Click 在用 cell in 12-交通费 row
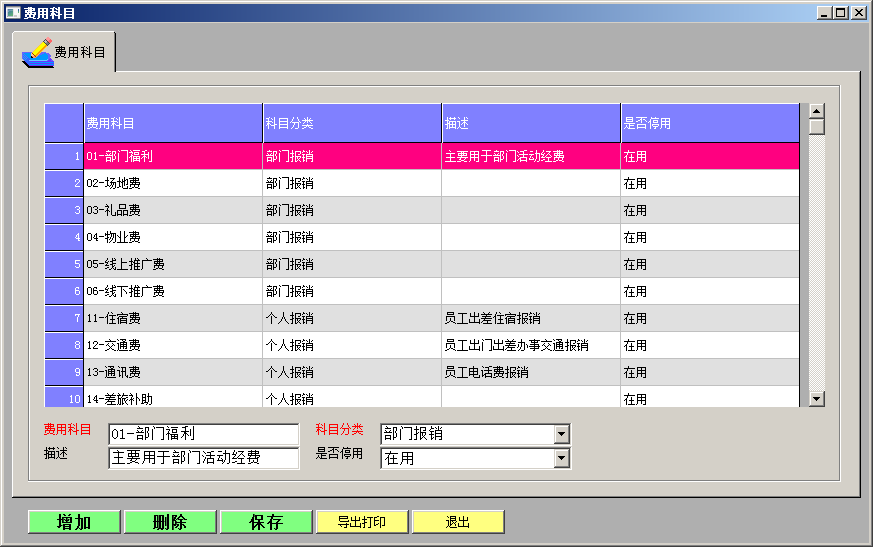873x547 pixels. pos(710,345)
